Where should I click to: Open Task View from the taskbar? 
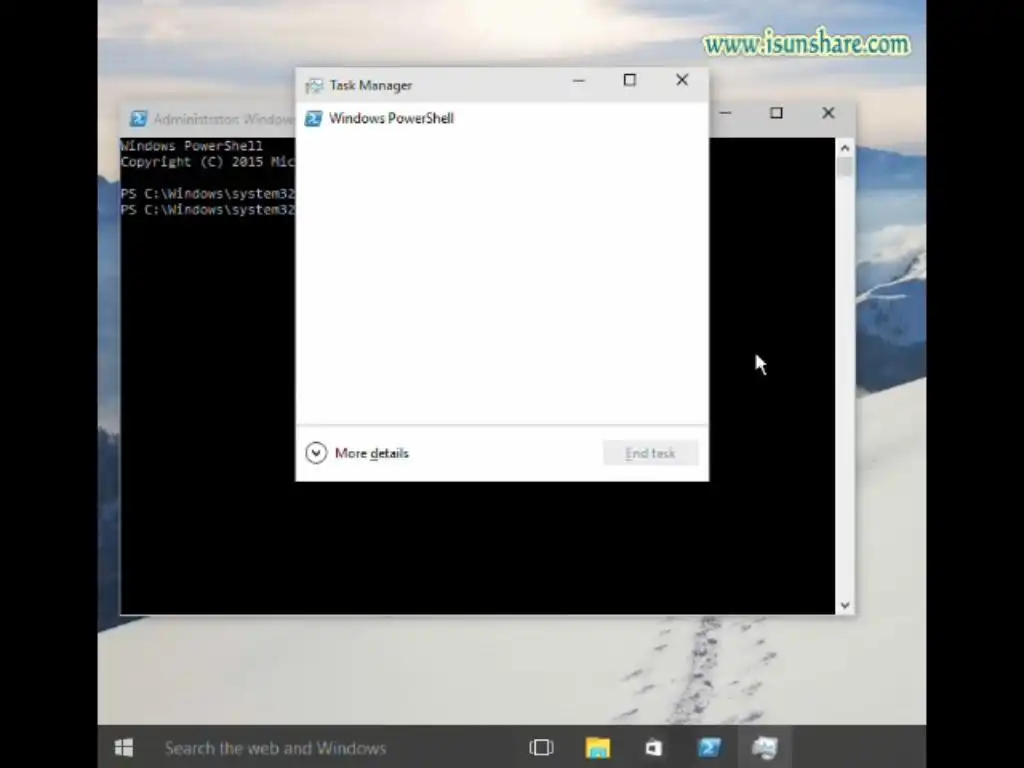click(541, 747)
